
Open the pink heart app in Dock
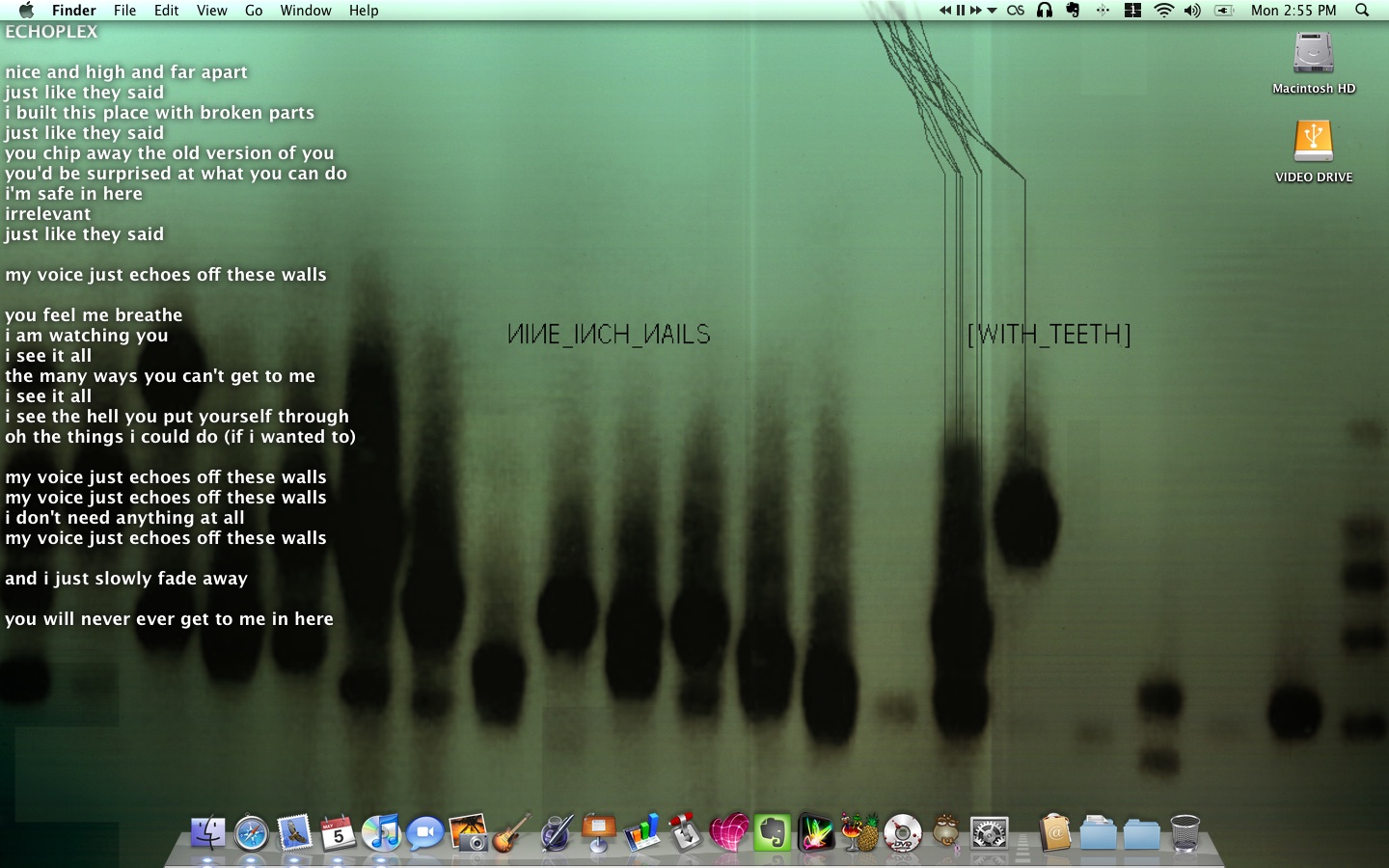coord(729,832)
